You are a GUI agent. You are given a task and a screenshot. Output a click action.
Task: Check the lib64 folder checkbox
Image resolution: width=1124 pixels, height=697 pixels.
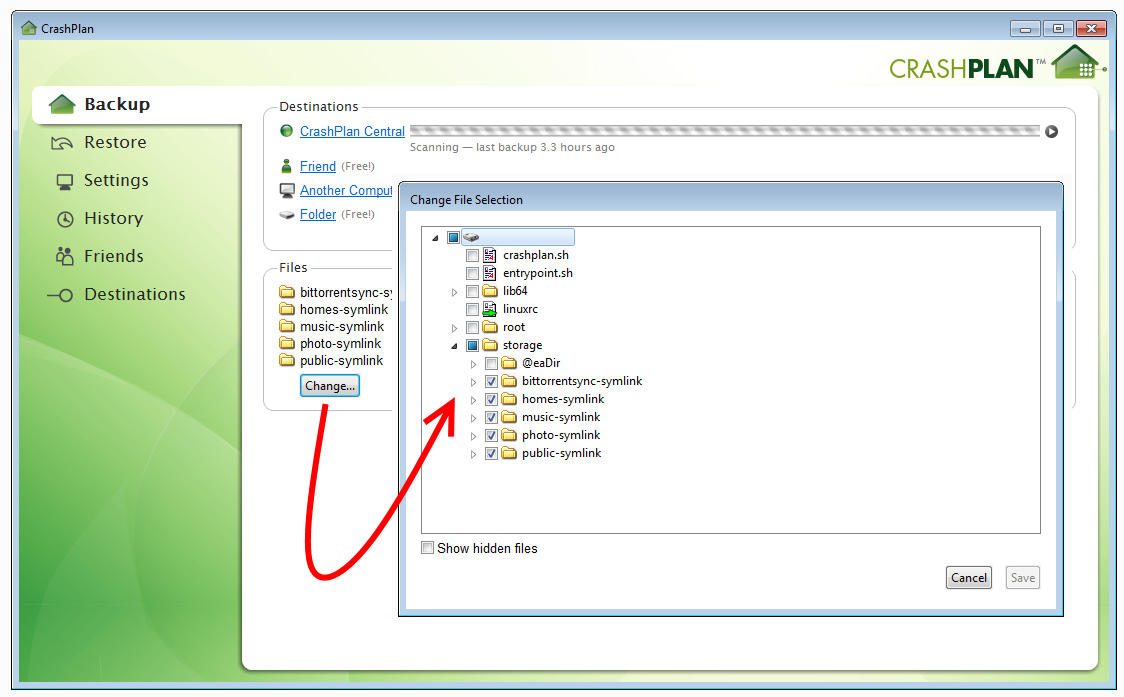[x=472, y=291]
